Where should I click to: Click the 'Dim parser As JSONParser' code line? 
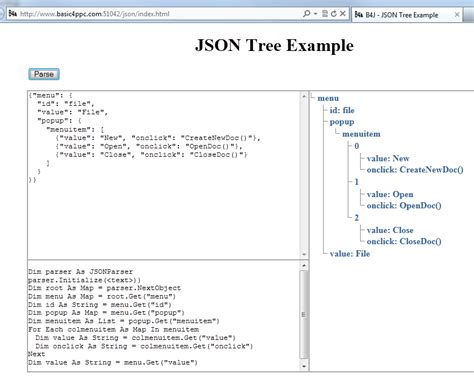pyautogui.click(x=80, y=272)
